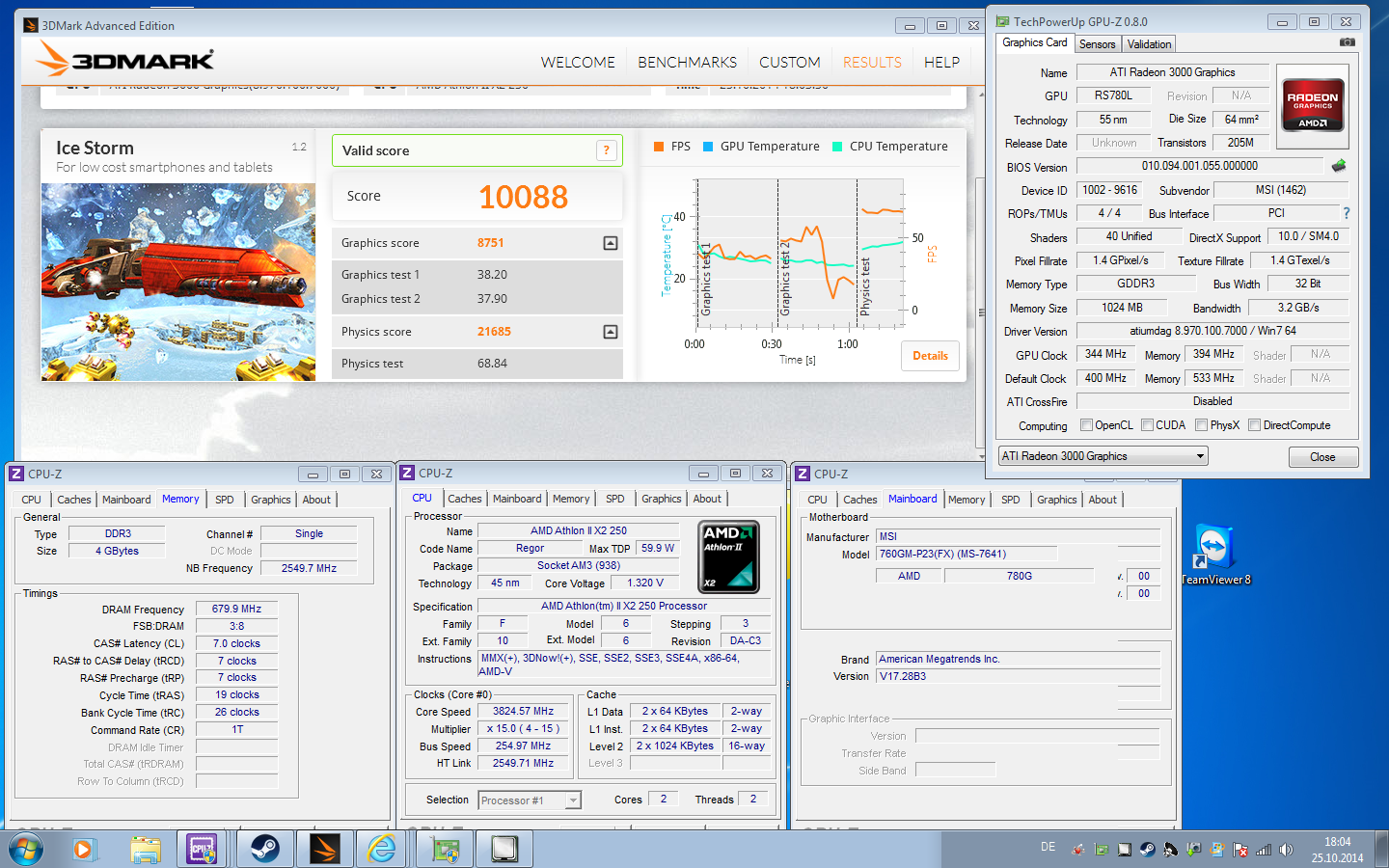This screenshot has width=1389, height=868.
Task: Switch to the Validation tab in GPU-Z
Action: [x=1149, y=44]
